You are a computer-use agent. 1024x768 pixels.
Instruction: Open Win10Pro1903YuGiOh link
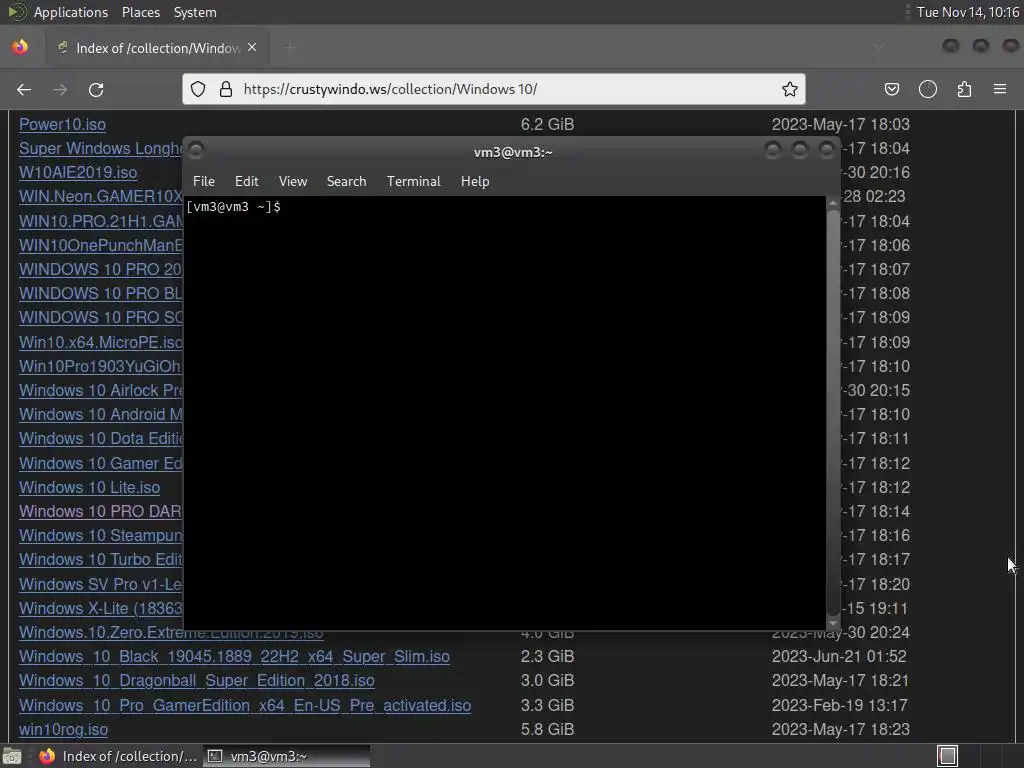coord(101,366)
